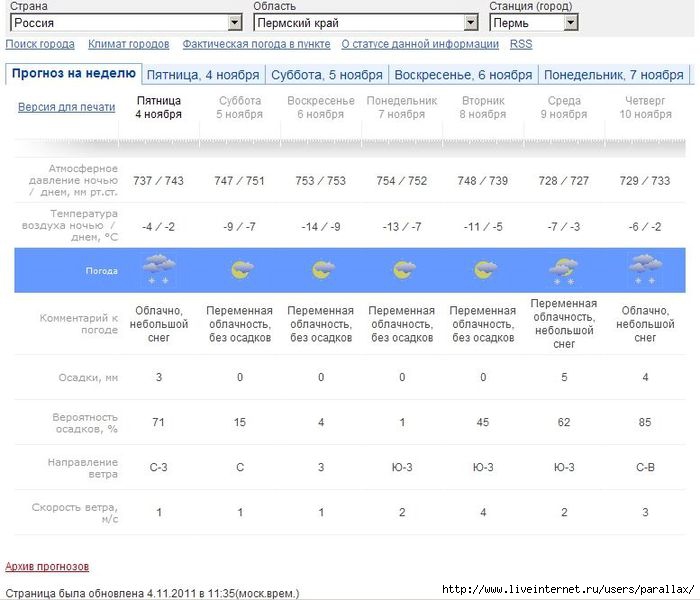The height and width of the screenshot is (600, 700).
Task: Click the Погода row label
Action: point(102,271)
